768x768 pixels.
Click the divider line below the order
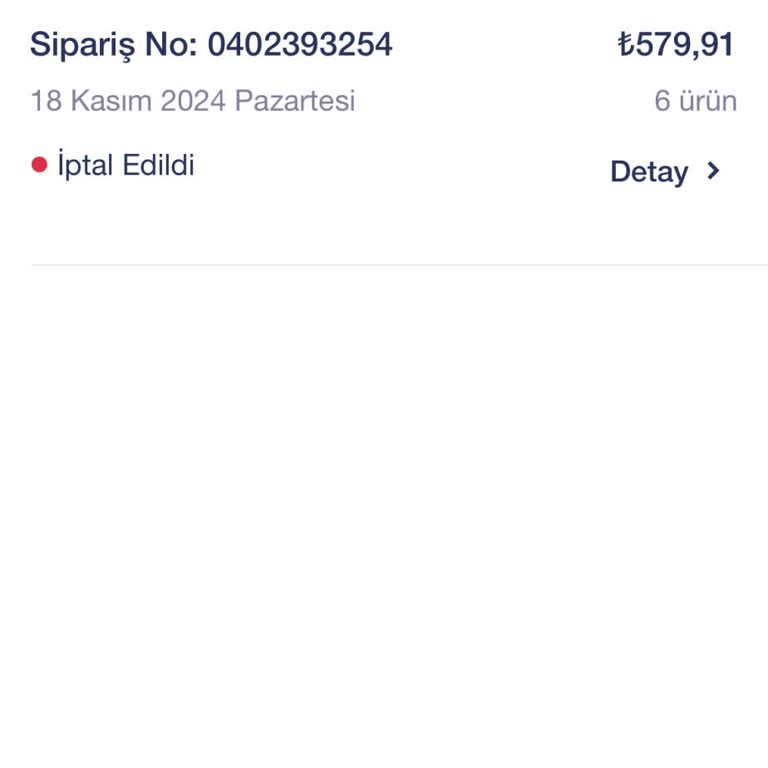click(400, 265)
